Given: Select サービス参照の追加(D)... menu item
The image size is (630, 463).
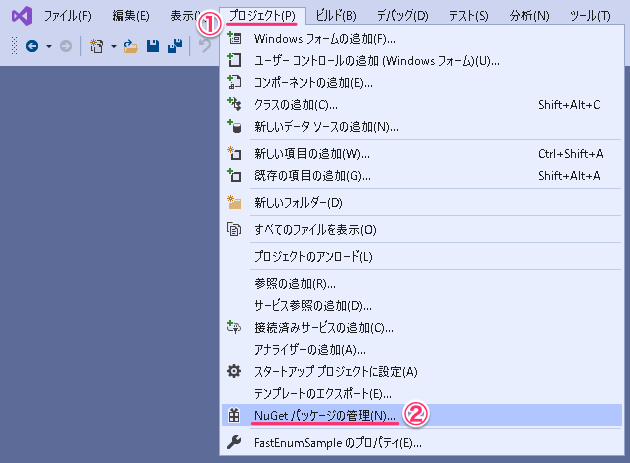Looking at the screenshot, I should (422, 306).
